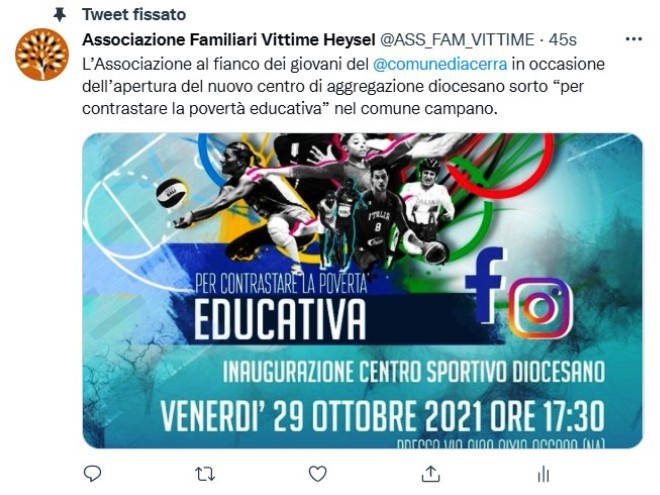Click the volleyball in the poster image
The height and width of the screenshot is (495, 660).
(172, 193)
